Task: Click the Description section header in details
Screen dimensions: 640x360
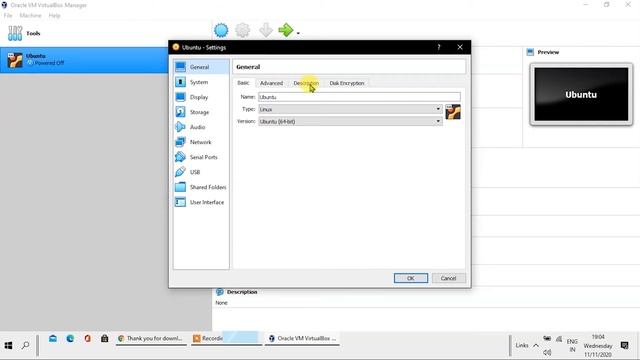Action: pos(242,292)
